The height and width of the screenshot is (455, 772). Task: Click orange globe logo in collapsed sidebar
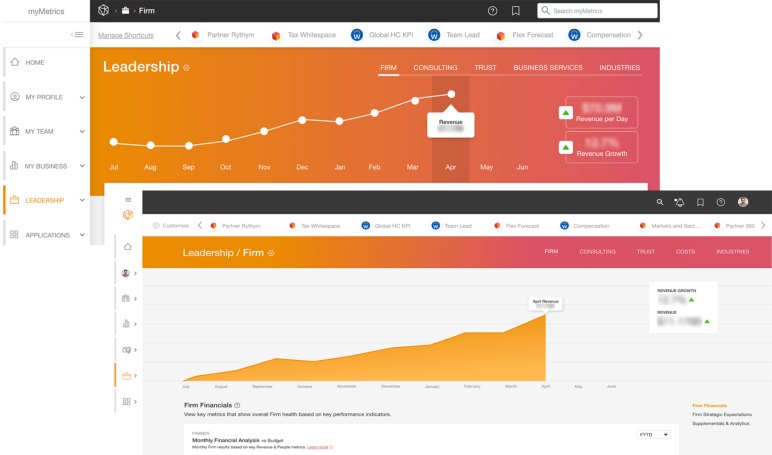(128, 215)
